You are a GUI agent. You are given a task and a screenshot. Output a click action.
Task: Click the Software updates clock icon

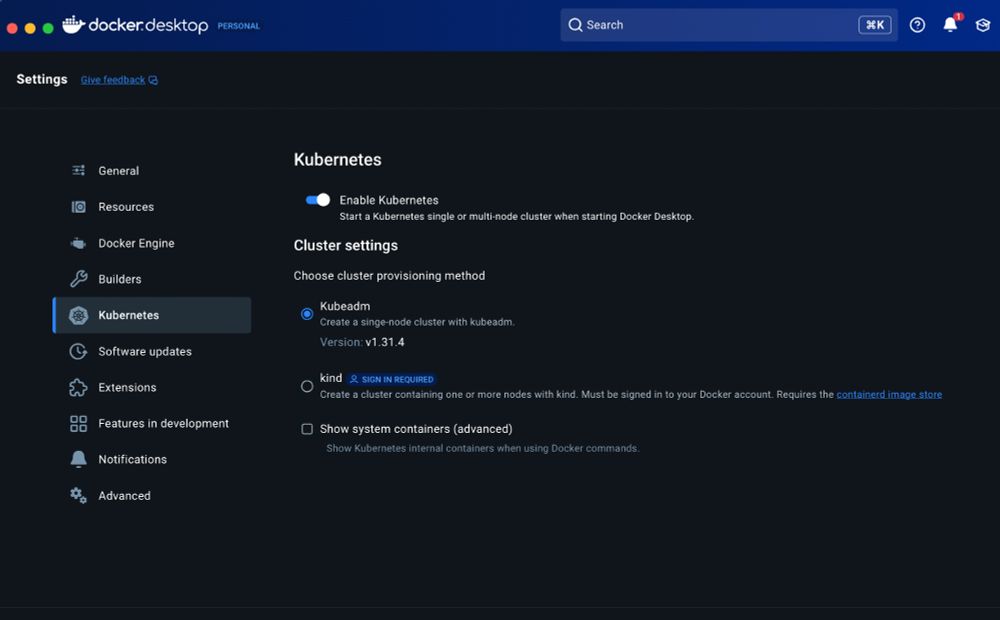(78, 351)
